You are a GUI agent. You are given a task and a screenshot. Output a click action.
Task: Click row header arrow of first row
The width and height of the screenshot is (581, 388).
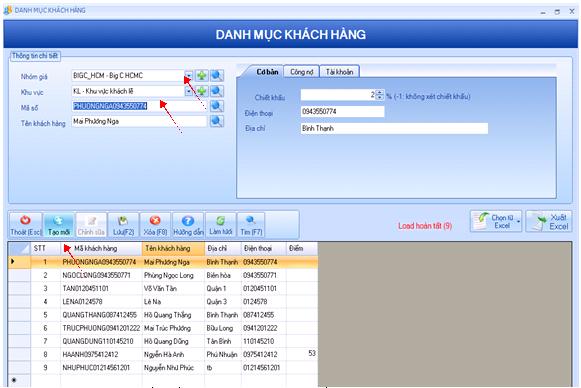click(19, 262)
